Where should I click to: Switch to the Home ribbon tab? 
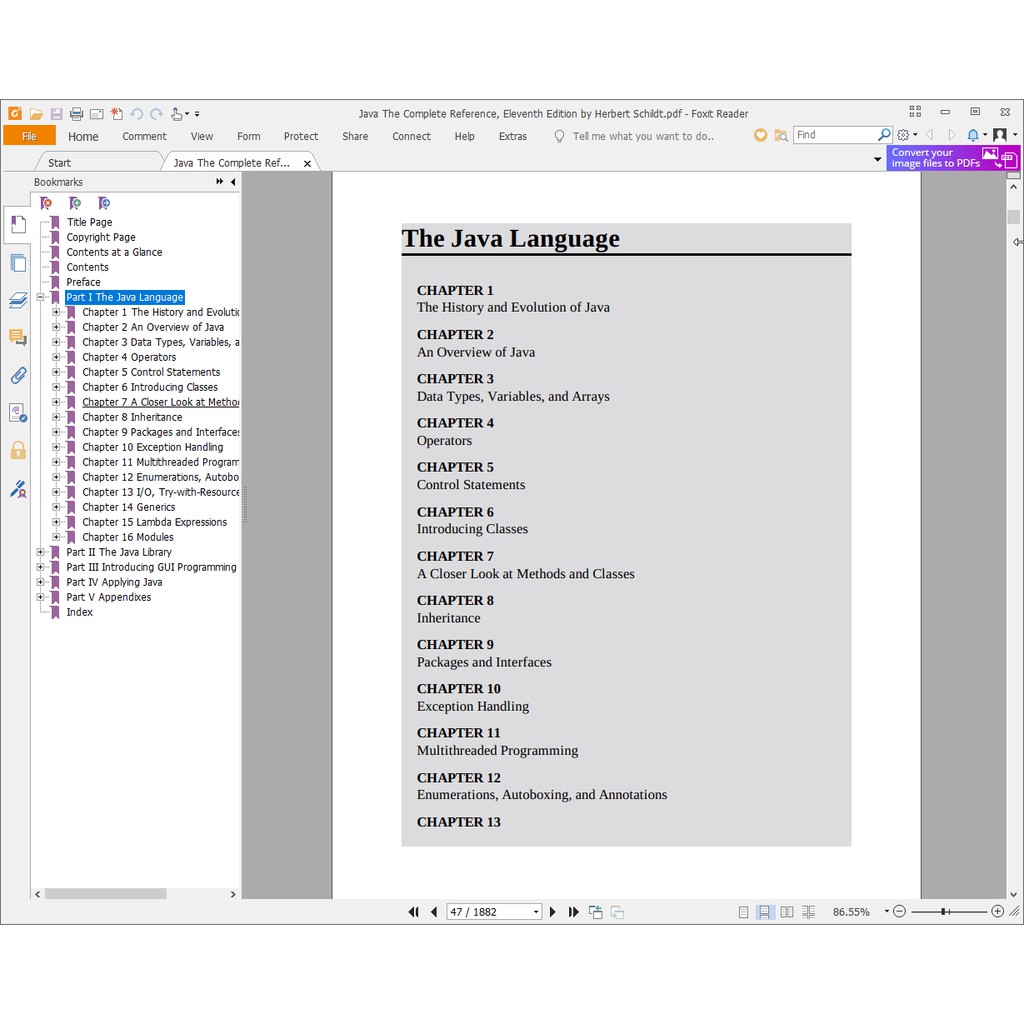(x=83, y=136)
